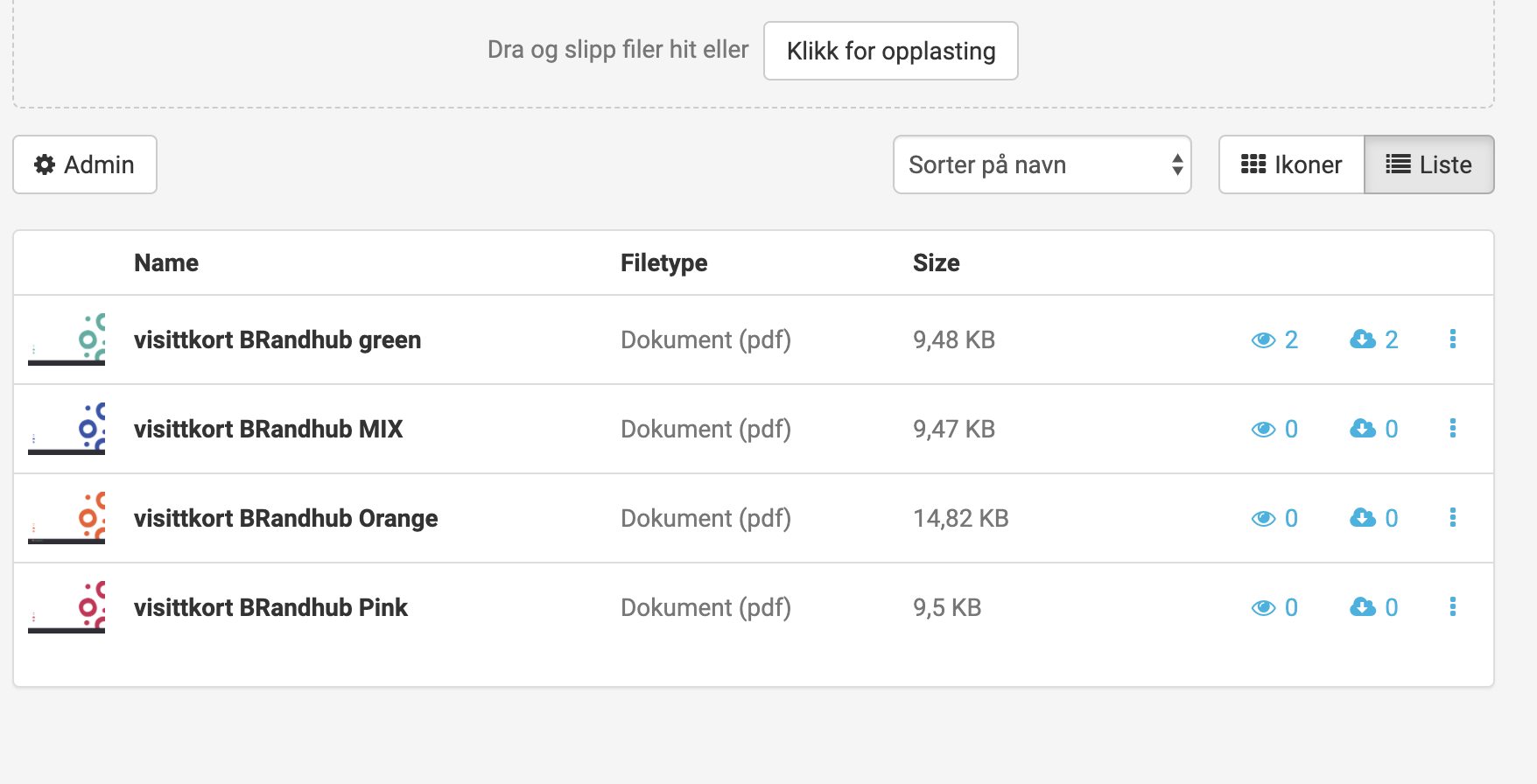Click the Filetype column header
Image resolution: width=1537 pixels, height=784 pixels.
pyautogui.click(x=664, y=262)
